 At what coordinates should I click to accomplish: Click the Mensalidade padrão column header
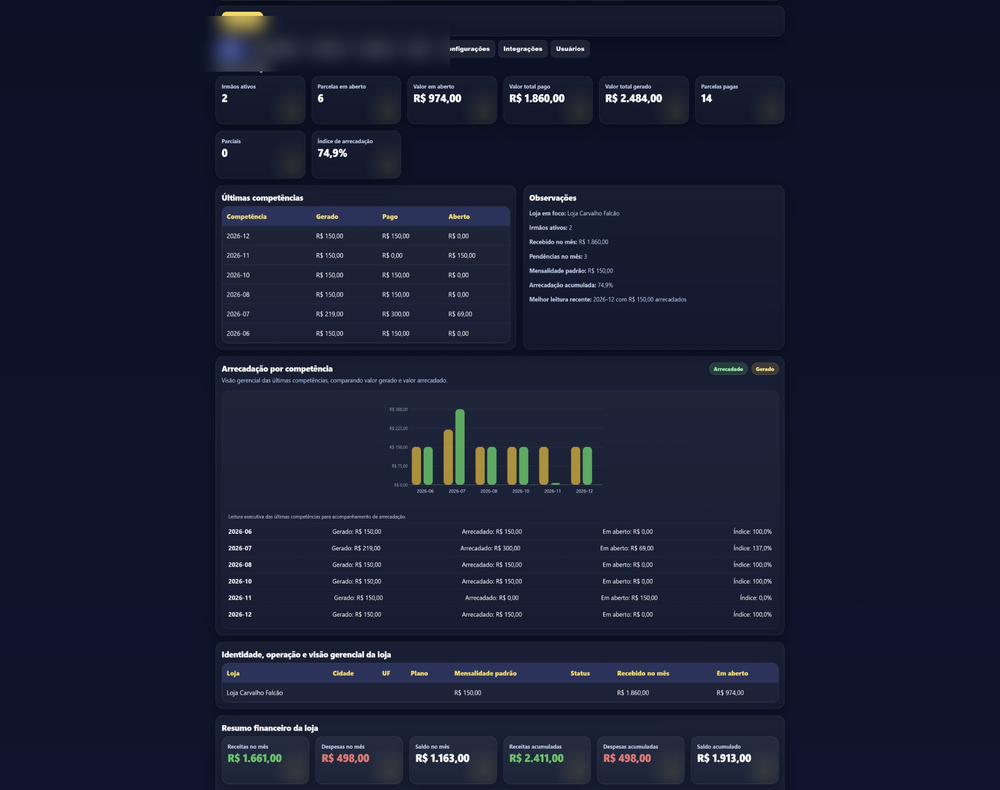485,673
